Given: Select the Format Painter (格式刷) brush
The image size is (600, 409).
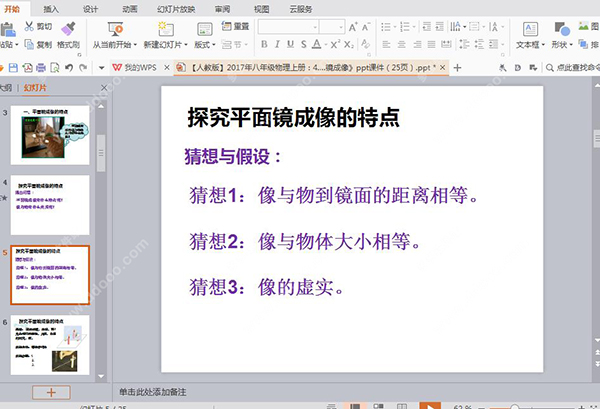Looking at the screenshot, I should (68, 28).
